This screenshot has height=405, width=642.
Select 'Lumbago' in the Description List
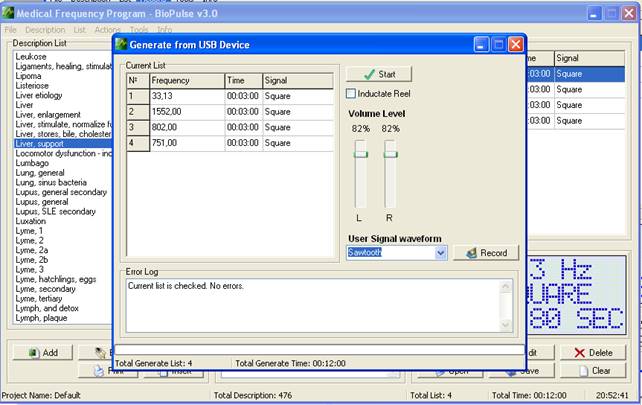click(33, 162)
